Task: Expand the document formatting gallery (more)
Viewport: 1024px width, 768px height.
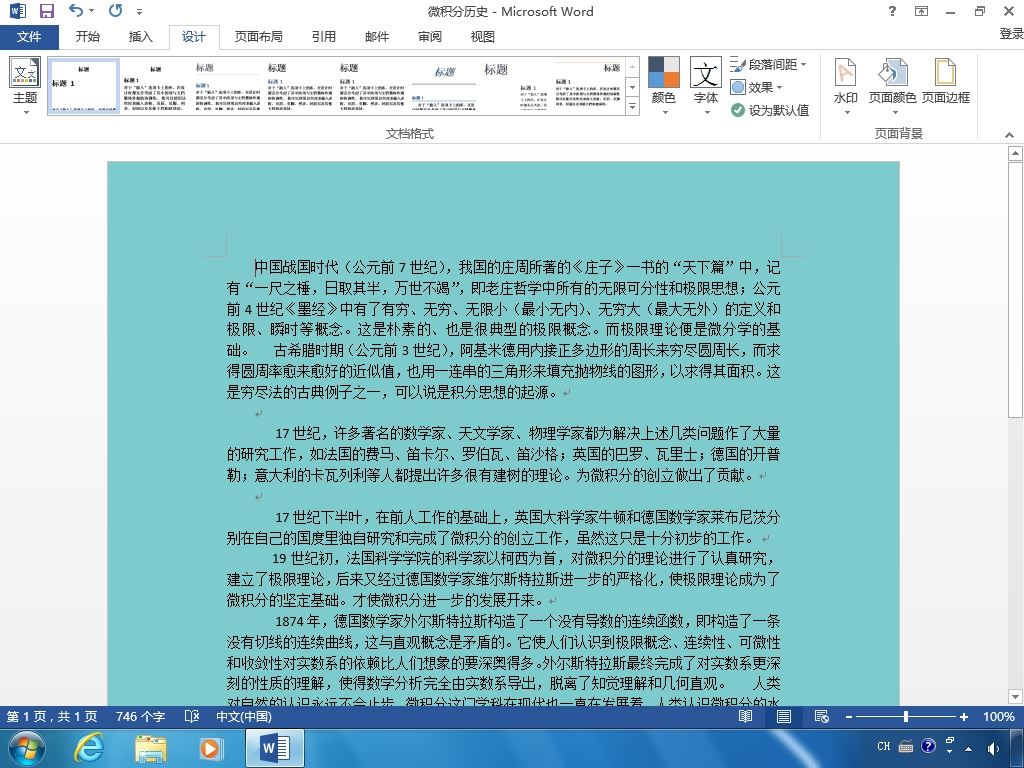Action: point(632,106)
